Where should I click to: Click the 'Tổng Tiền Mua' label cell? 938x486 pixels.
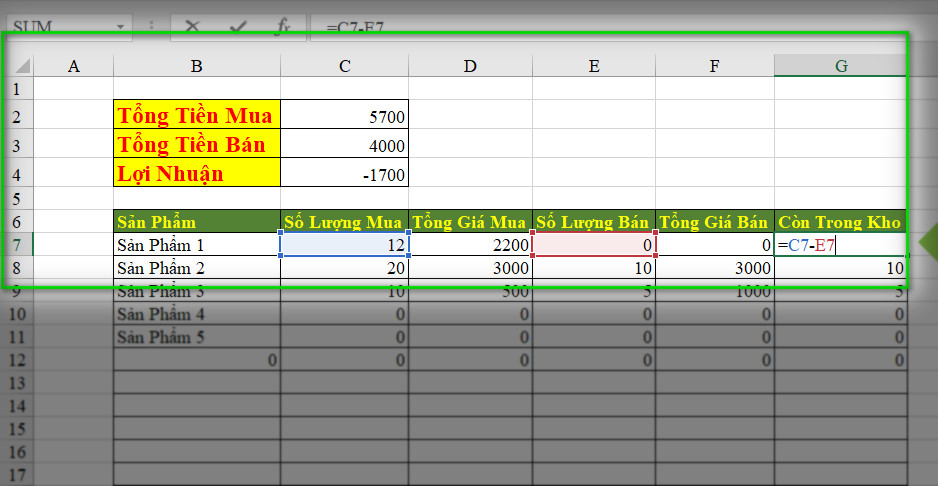coord(197,115)
